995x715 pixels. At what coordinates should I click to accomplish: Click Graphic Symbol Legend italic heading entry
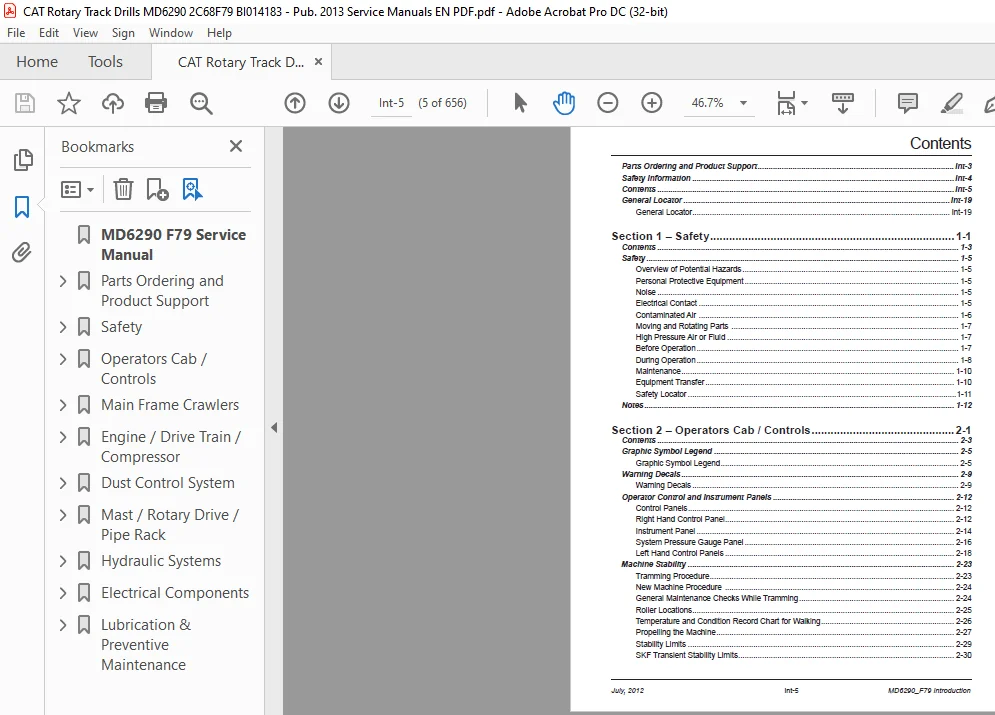pyautogui.click(x=796, y=451)
